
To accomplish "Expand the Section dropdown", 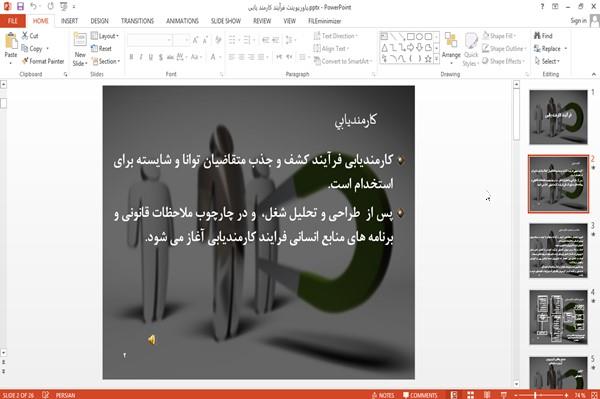I will pos(106,61).
